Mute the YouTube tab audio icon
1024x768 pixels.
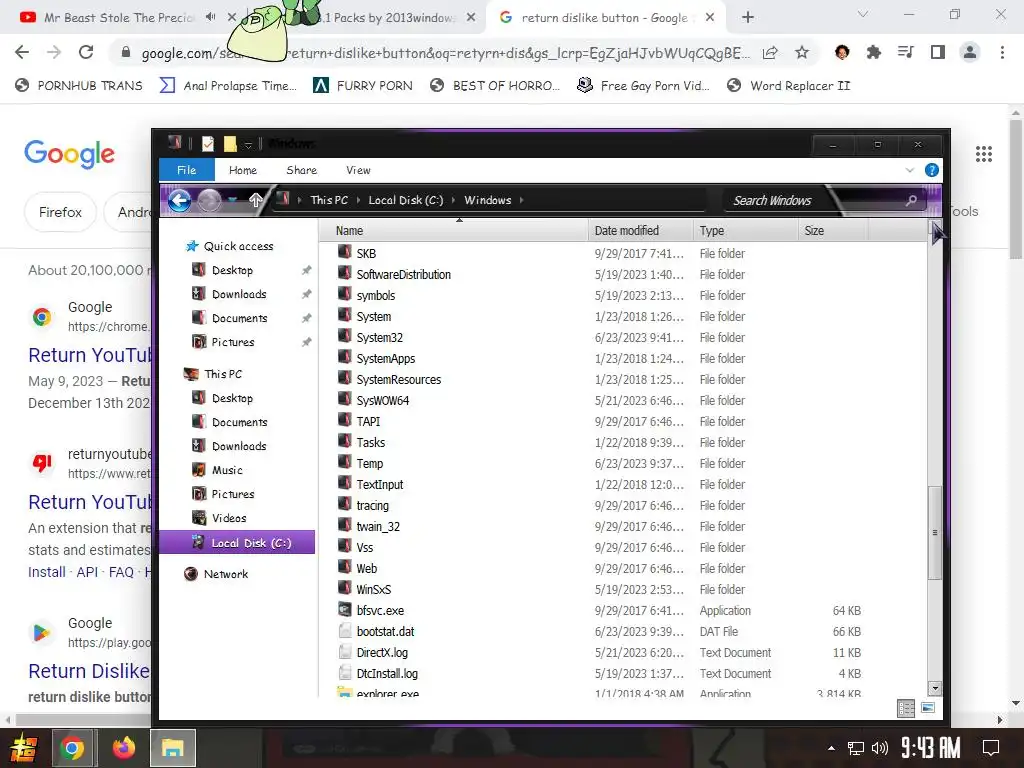coord(210,17)
